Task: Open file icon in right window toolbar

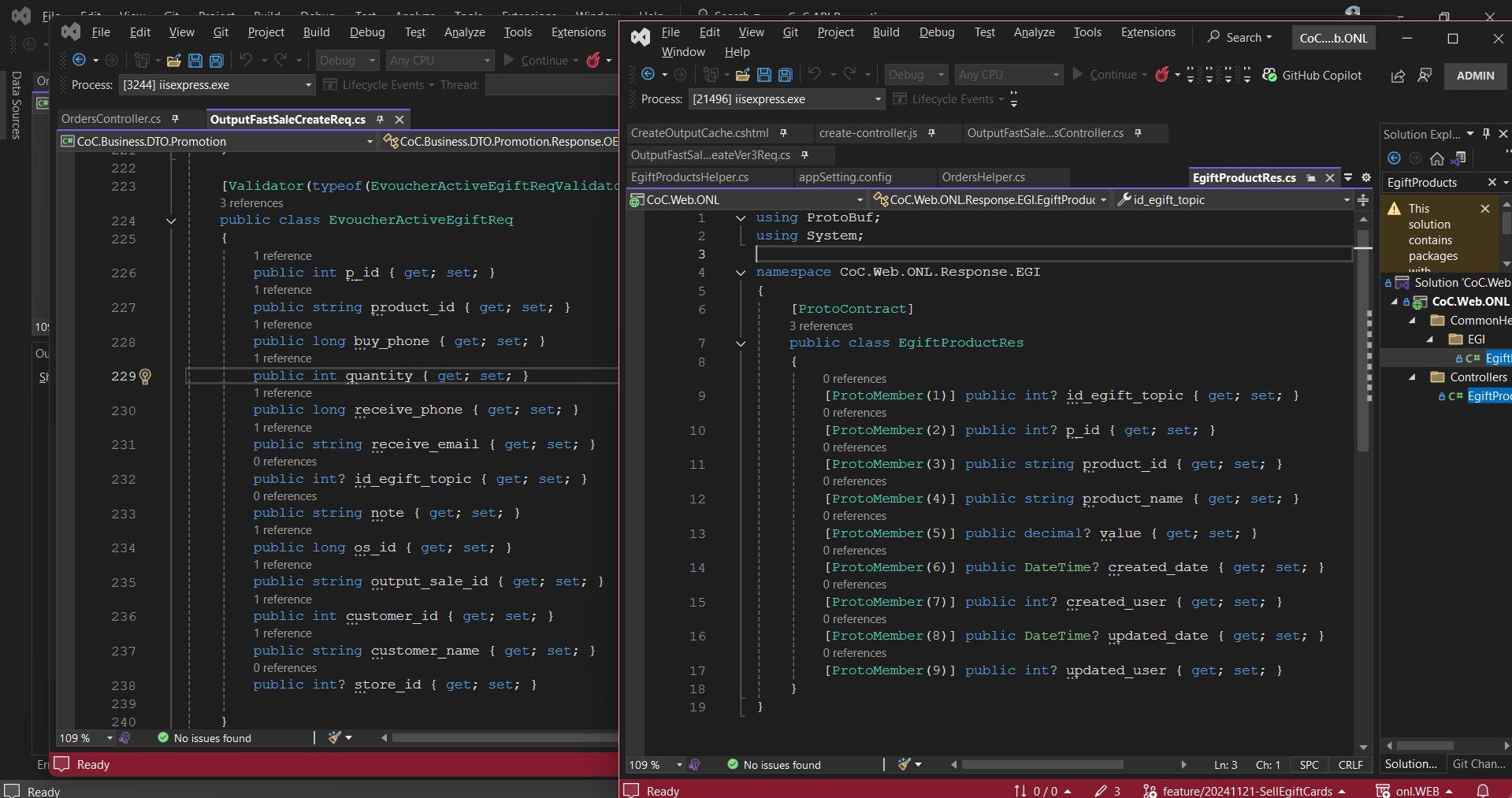Action: (x=742, y=75)
